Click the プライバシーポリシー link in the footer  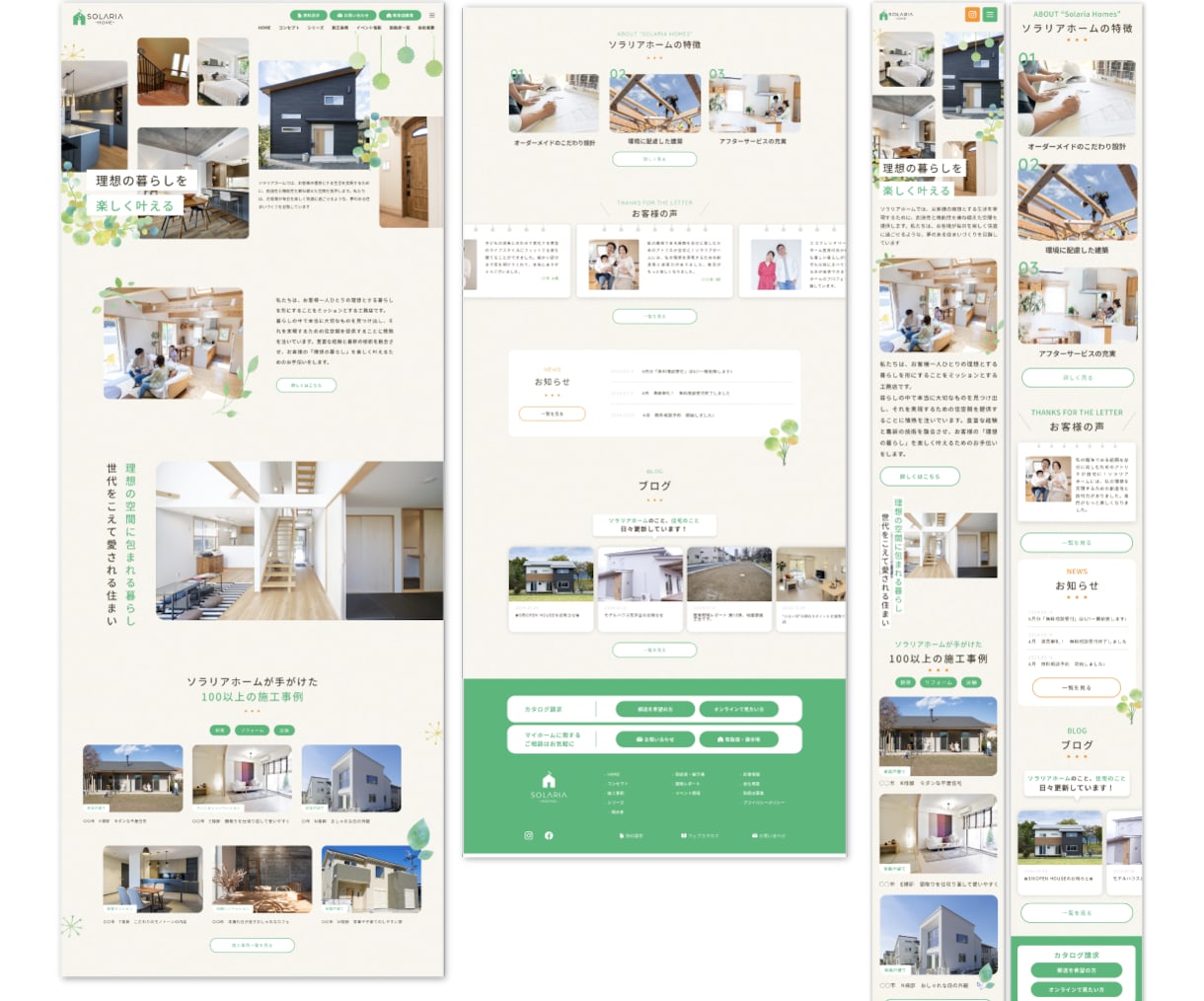[x=764, y=803]
